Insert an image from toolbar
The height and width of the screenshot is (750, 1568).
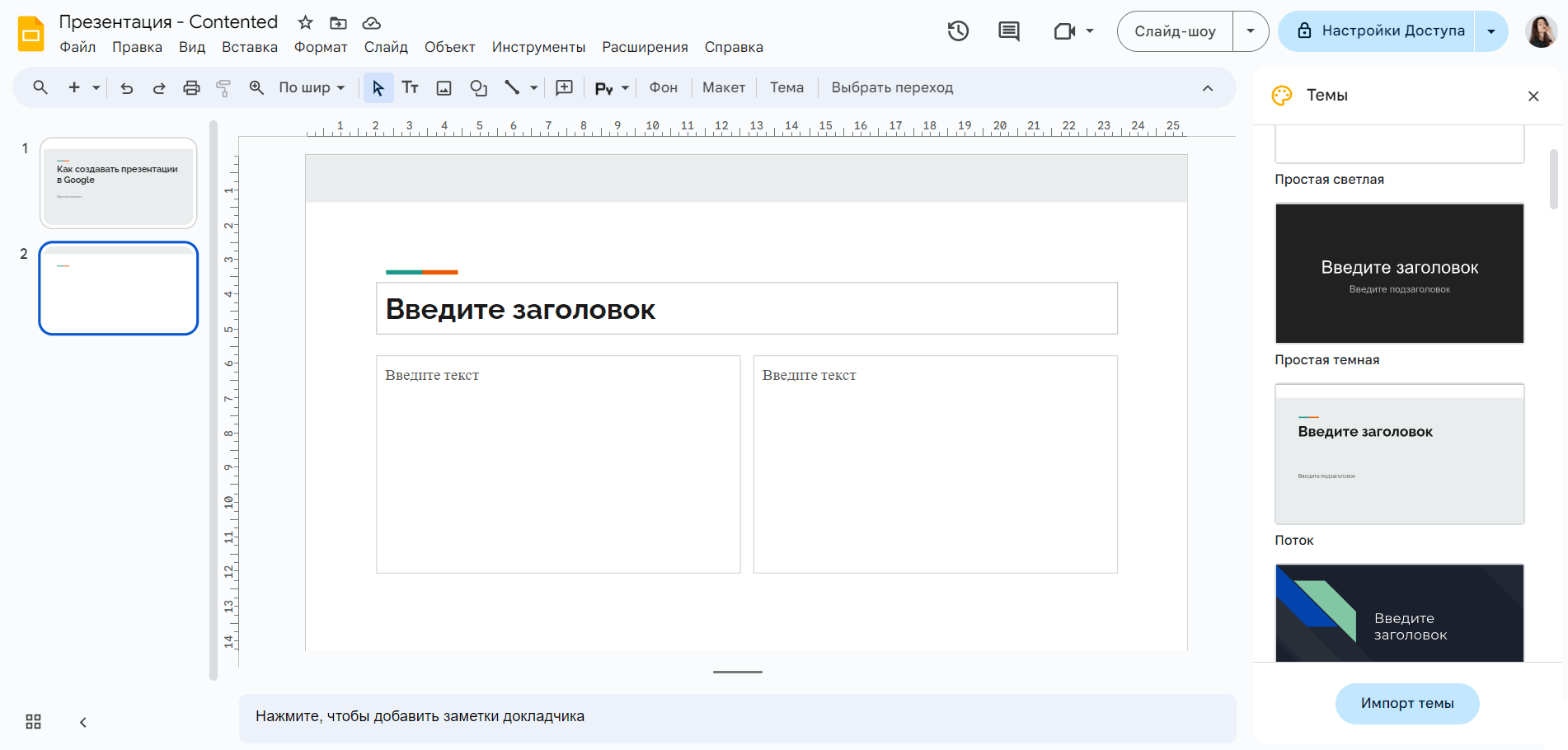point(444,87)
